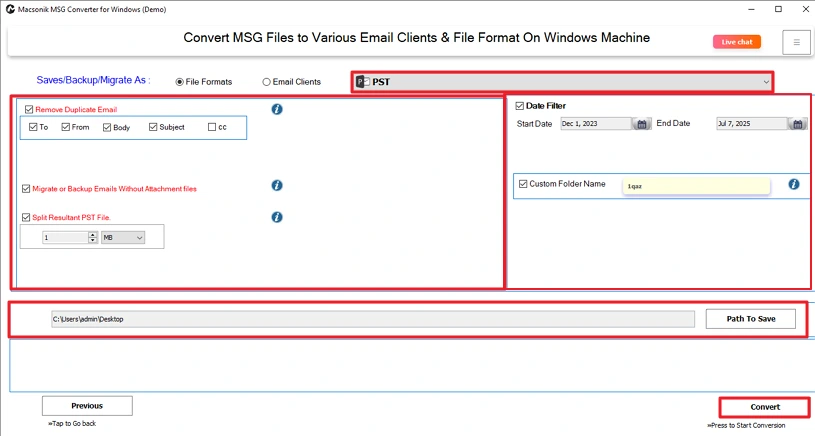Click the Macsonik app logo in title bar
The image size is (815, 436).
point(8,9)
